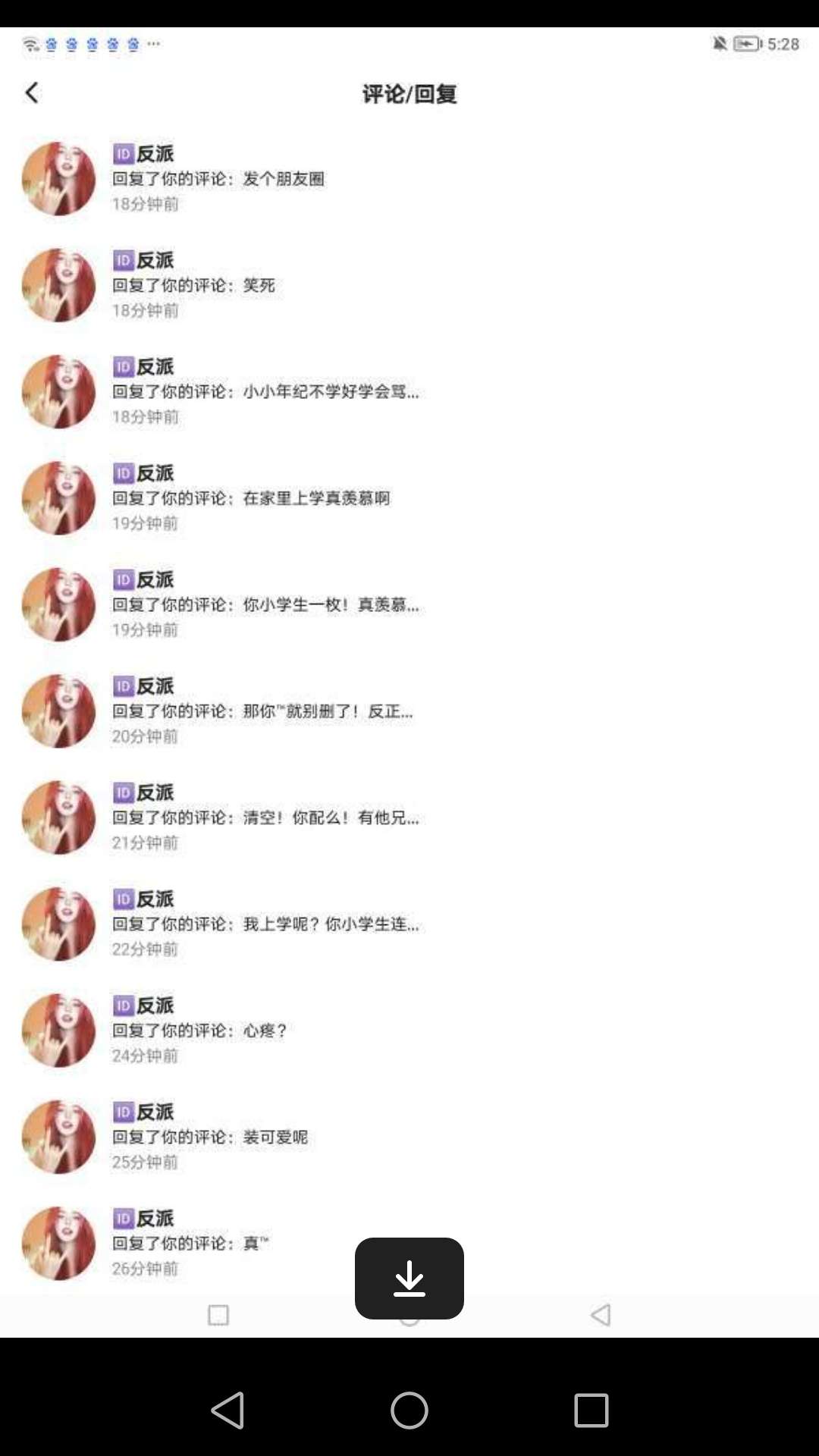The height and width of the screenshot is (1456, 819).
Task: Open the avatar for the reply 笑死
Action: [x=59, y=285]
